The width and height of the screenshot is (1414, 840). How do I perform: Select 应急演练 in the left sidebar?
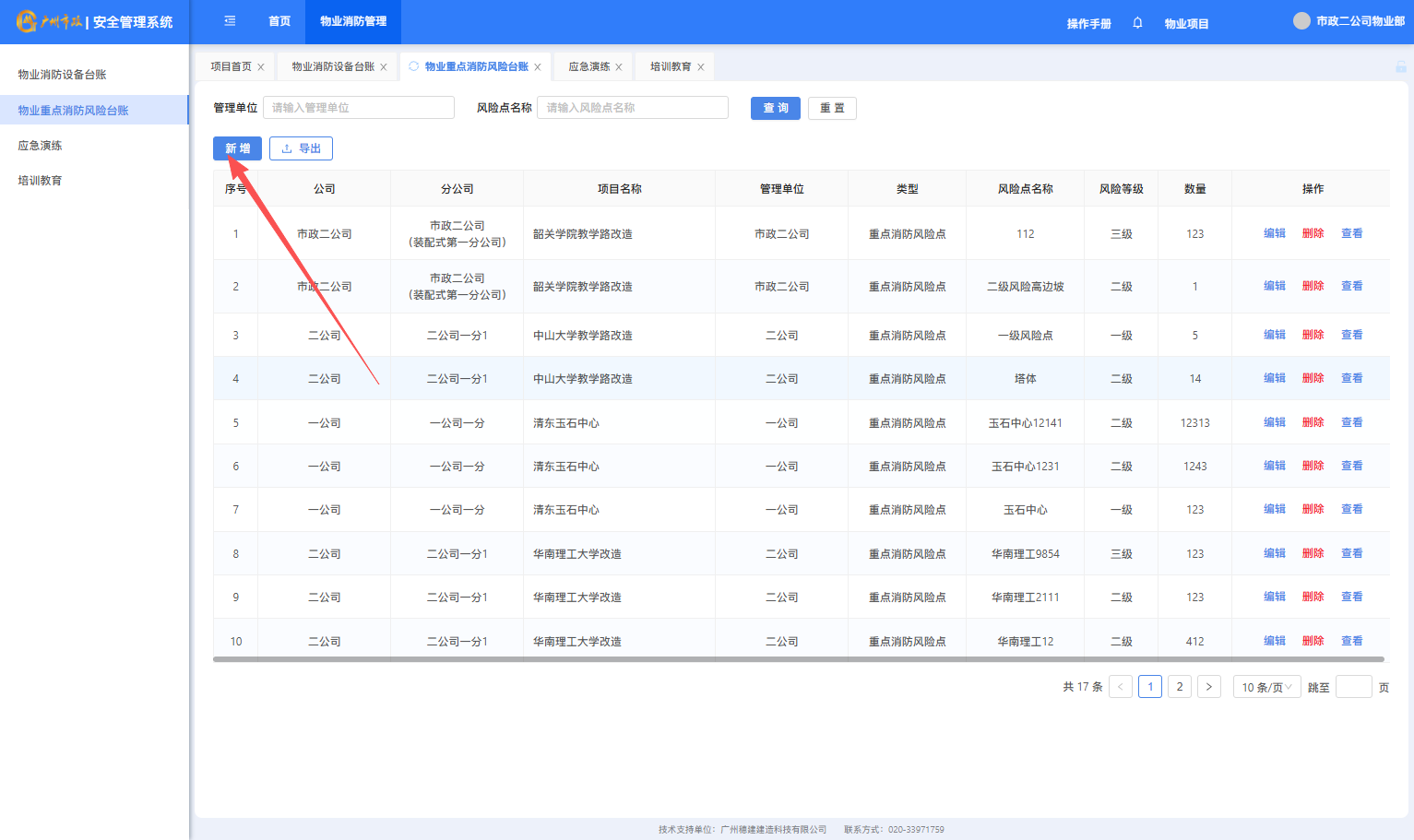pyautogui.click(x=41, y=146)
